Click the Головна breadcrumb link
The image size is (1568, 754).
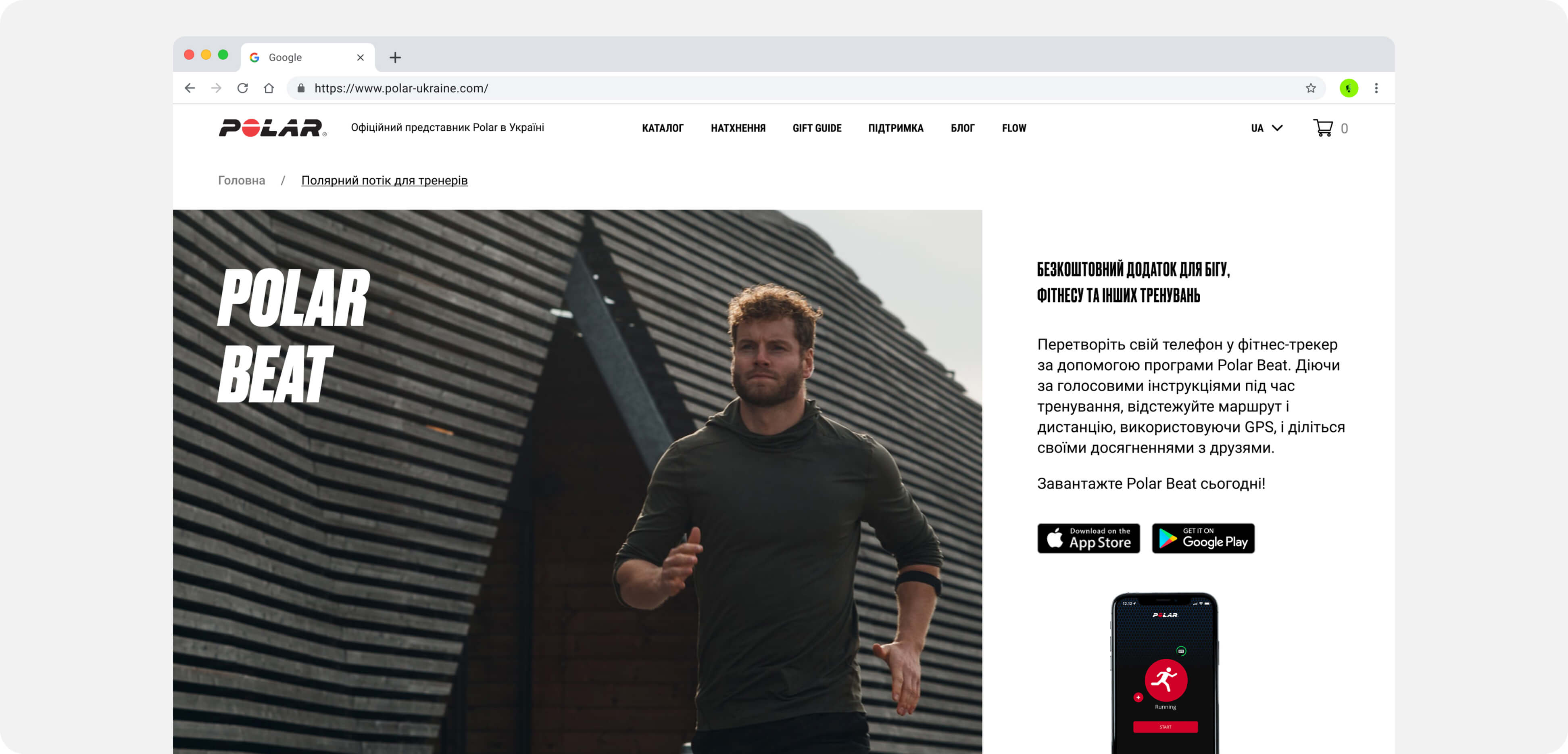tap(242, 180)
